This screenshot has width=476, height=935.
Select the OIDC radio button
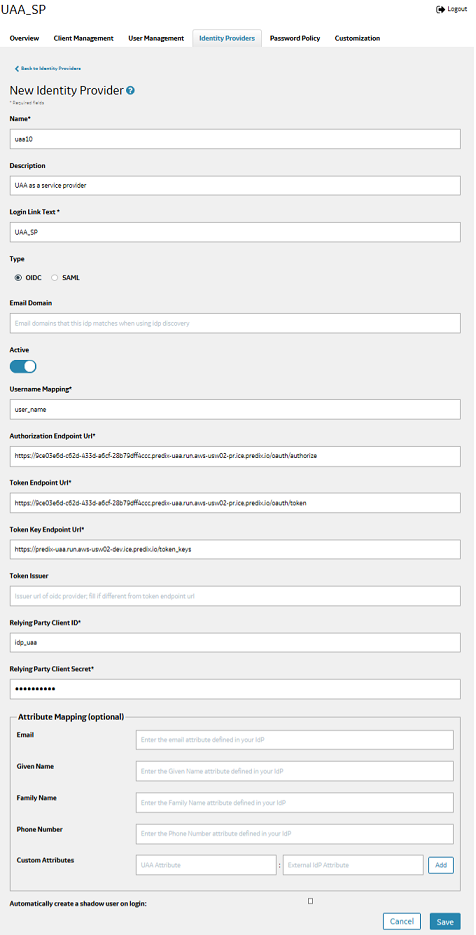click(x=18, y=277)
